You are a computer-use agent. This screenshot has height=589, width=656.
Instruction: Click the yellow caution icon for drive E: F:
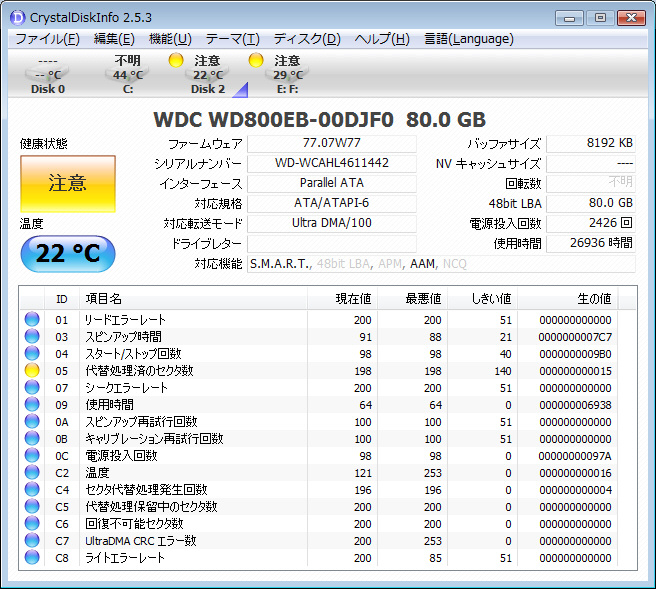tap(256, 61)
